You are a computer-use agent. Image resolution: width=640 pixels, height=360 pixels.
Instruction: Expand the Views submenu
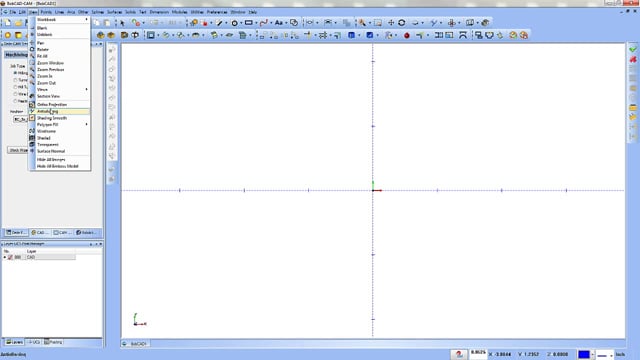(60, 89)
